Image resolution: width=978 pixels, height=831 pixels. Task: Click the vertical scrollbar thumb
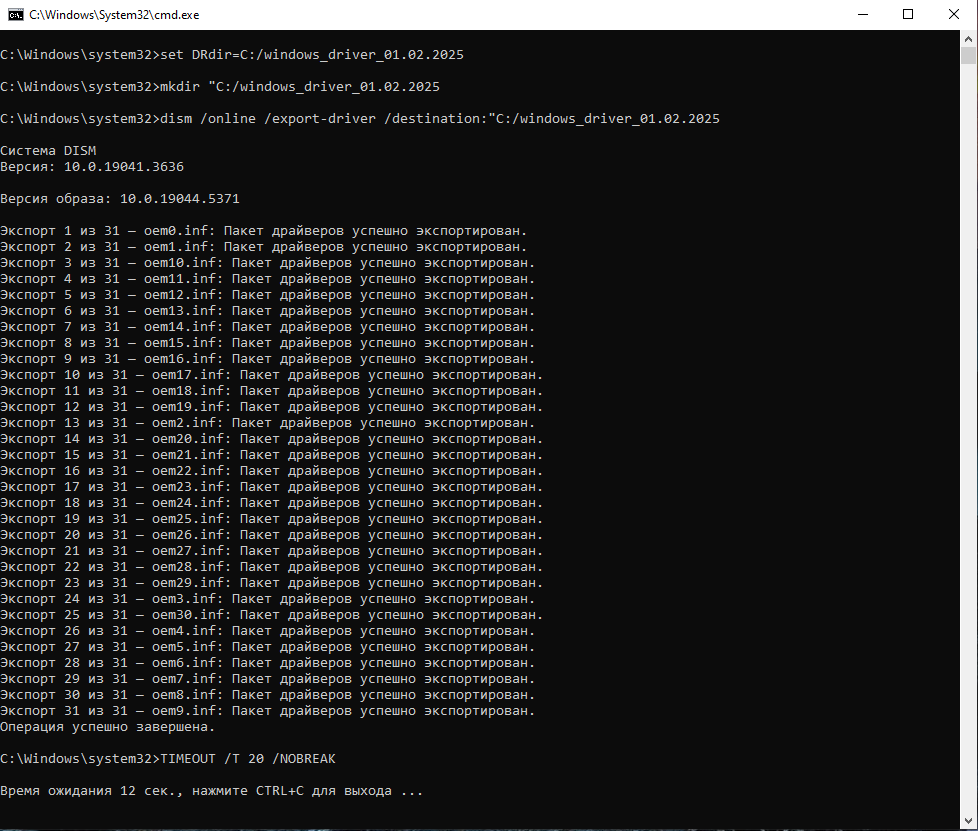pos(969,56)
